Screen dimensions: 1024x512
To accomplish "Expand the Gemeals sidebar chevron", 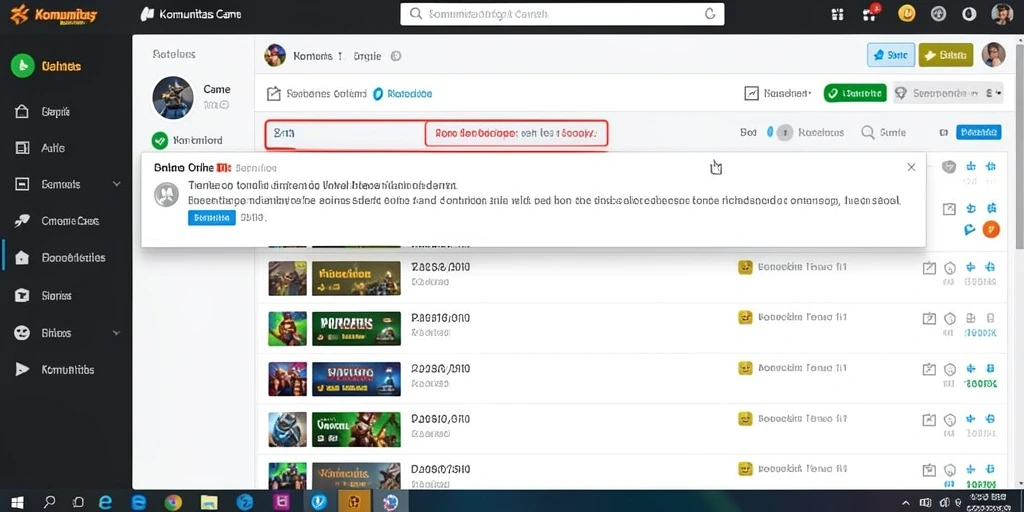I will pyautogui.click(x=116, y=184).
